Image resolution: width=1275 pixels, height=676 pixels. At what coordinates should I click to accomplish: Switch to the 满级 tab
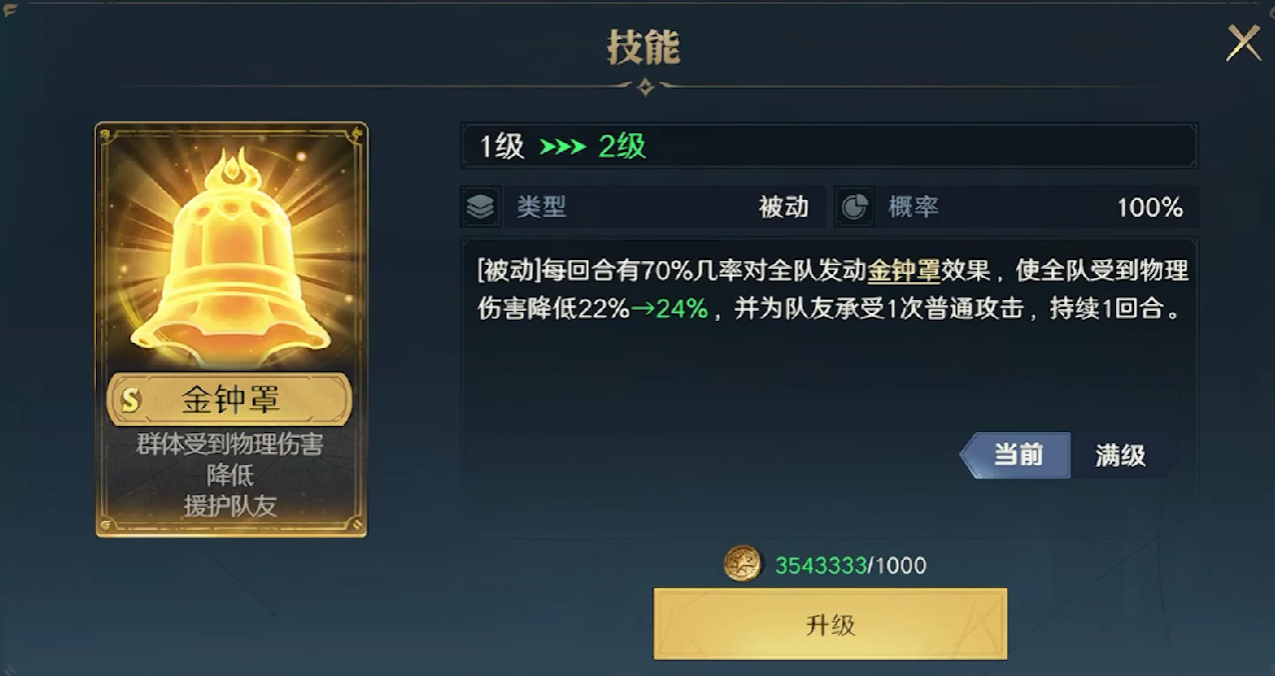point(1120,456)
